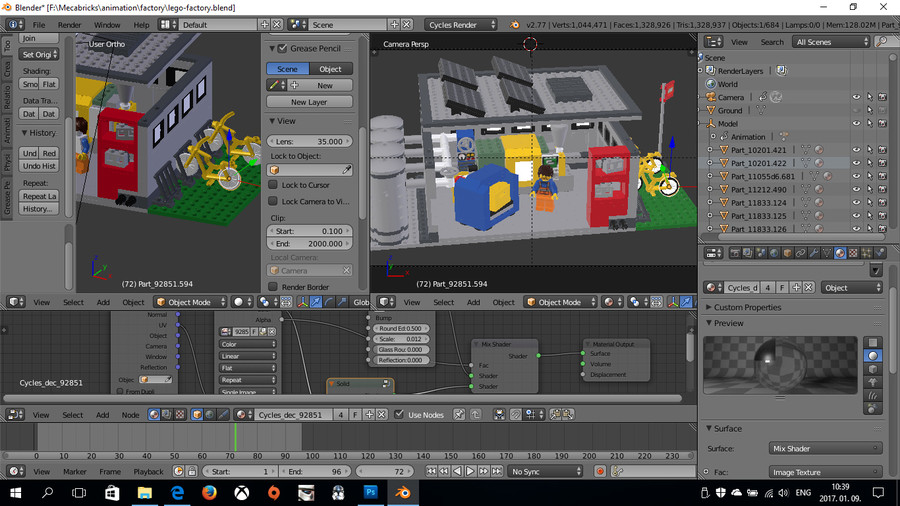
Task: Click the Undo History button
Action: click(x=39, y=166)
